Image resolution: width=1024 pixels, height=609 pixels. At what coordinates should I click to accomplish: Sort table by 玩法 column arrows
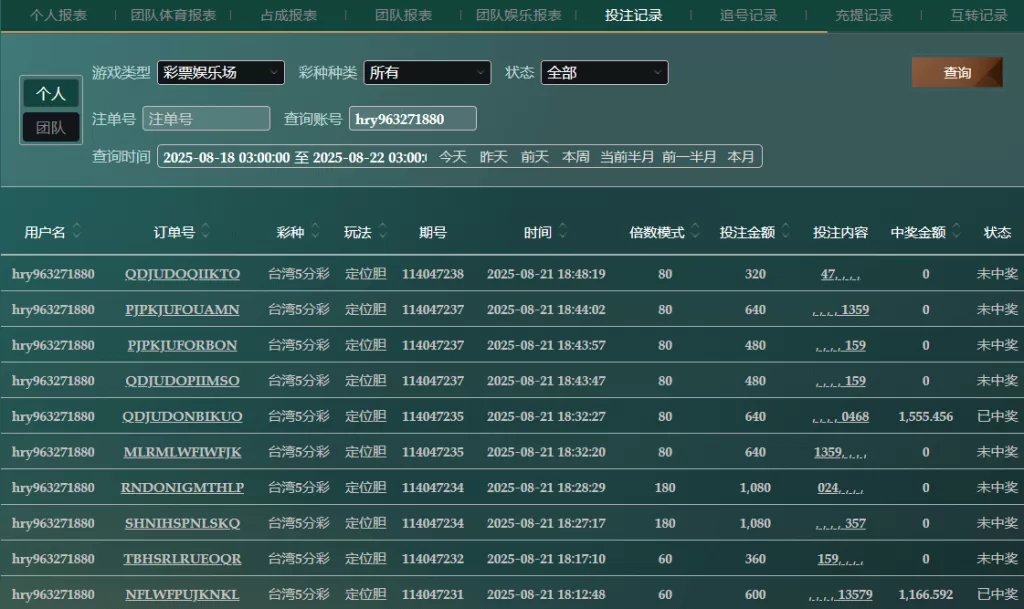pos(383,230)
